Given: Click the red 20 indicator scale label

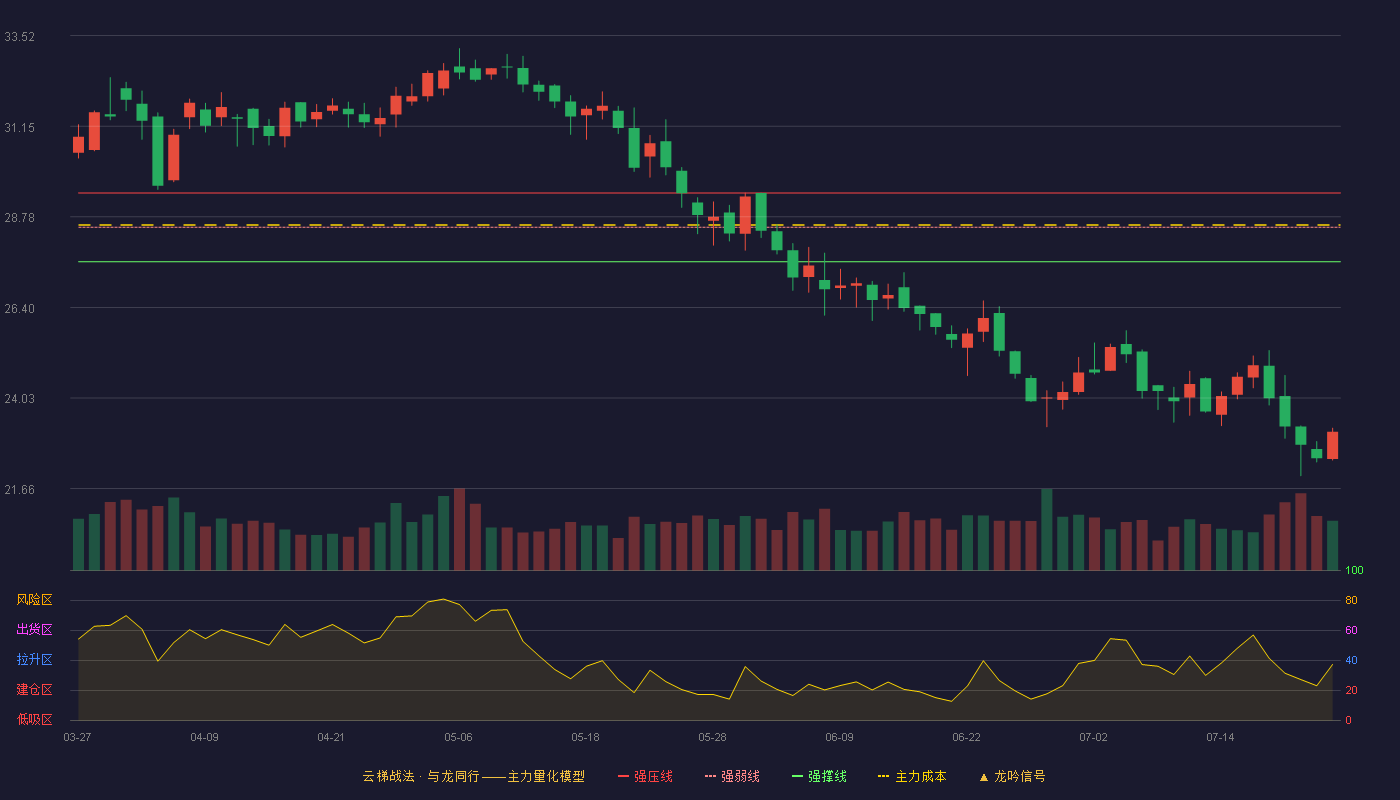Looking at the screenshot, I should coord(1351,690).
